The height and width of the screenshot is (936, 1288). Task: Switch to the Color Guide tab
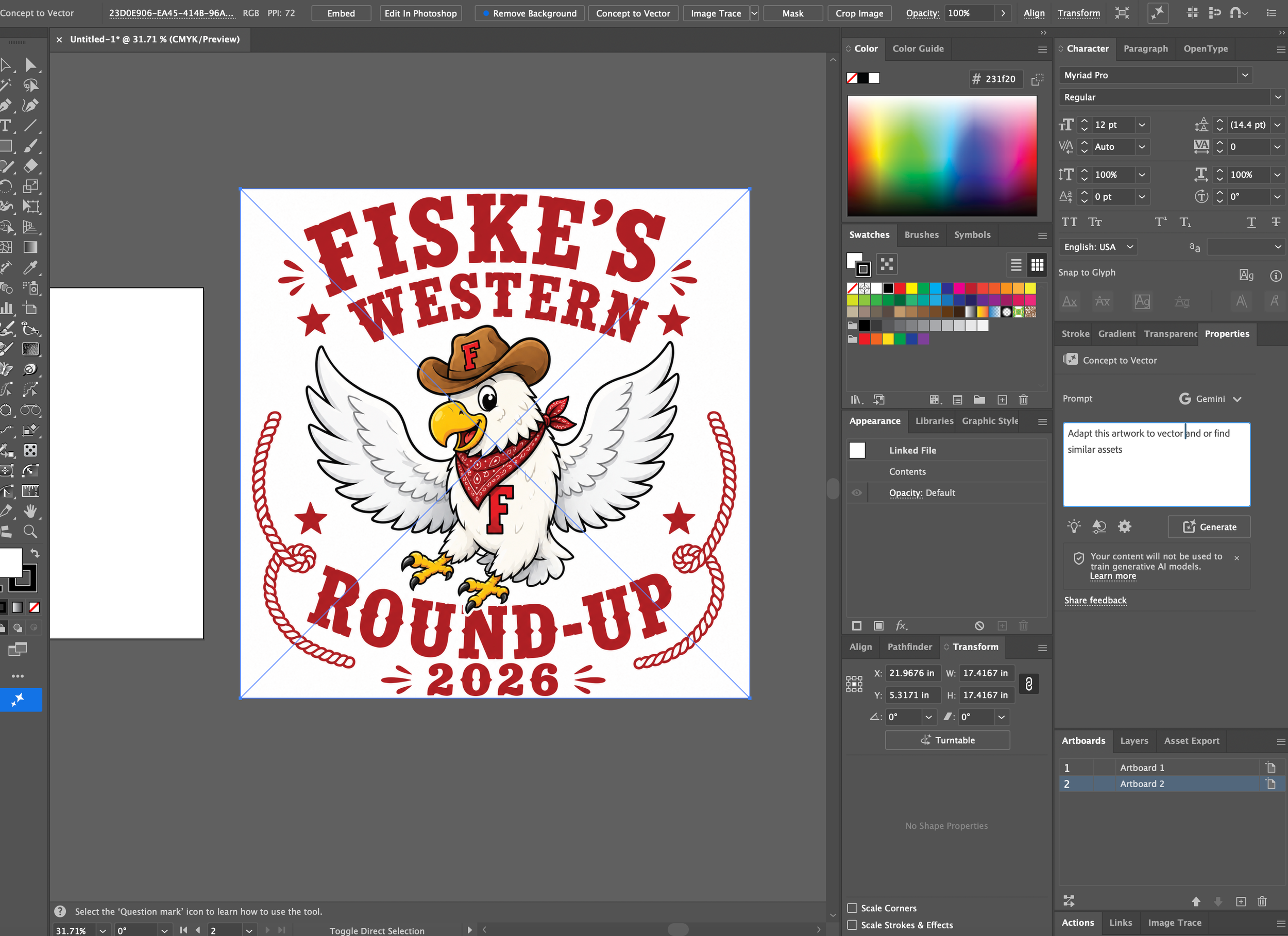coord(918,49)
